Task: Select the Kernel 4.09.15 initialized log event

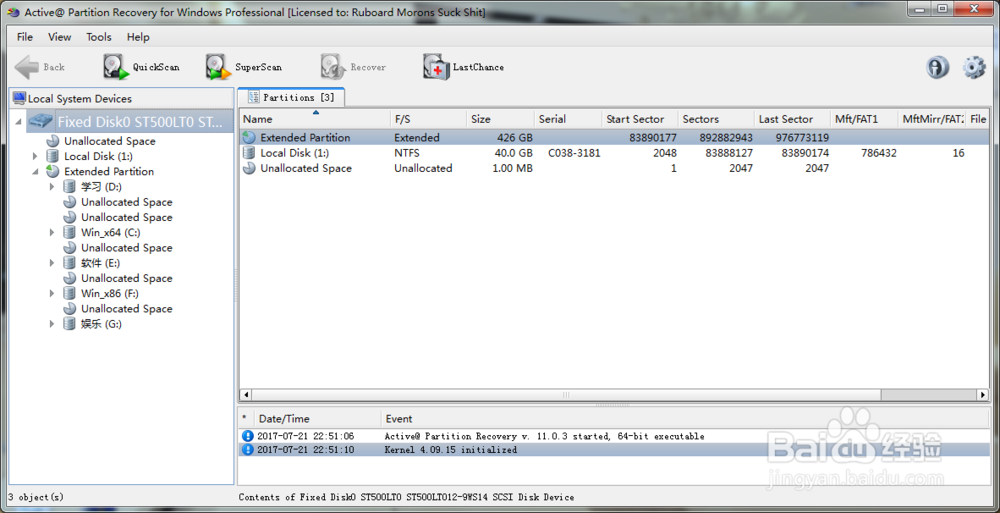Action: [451, 450]
